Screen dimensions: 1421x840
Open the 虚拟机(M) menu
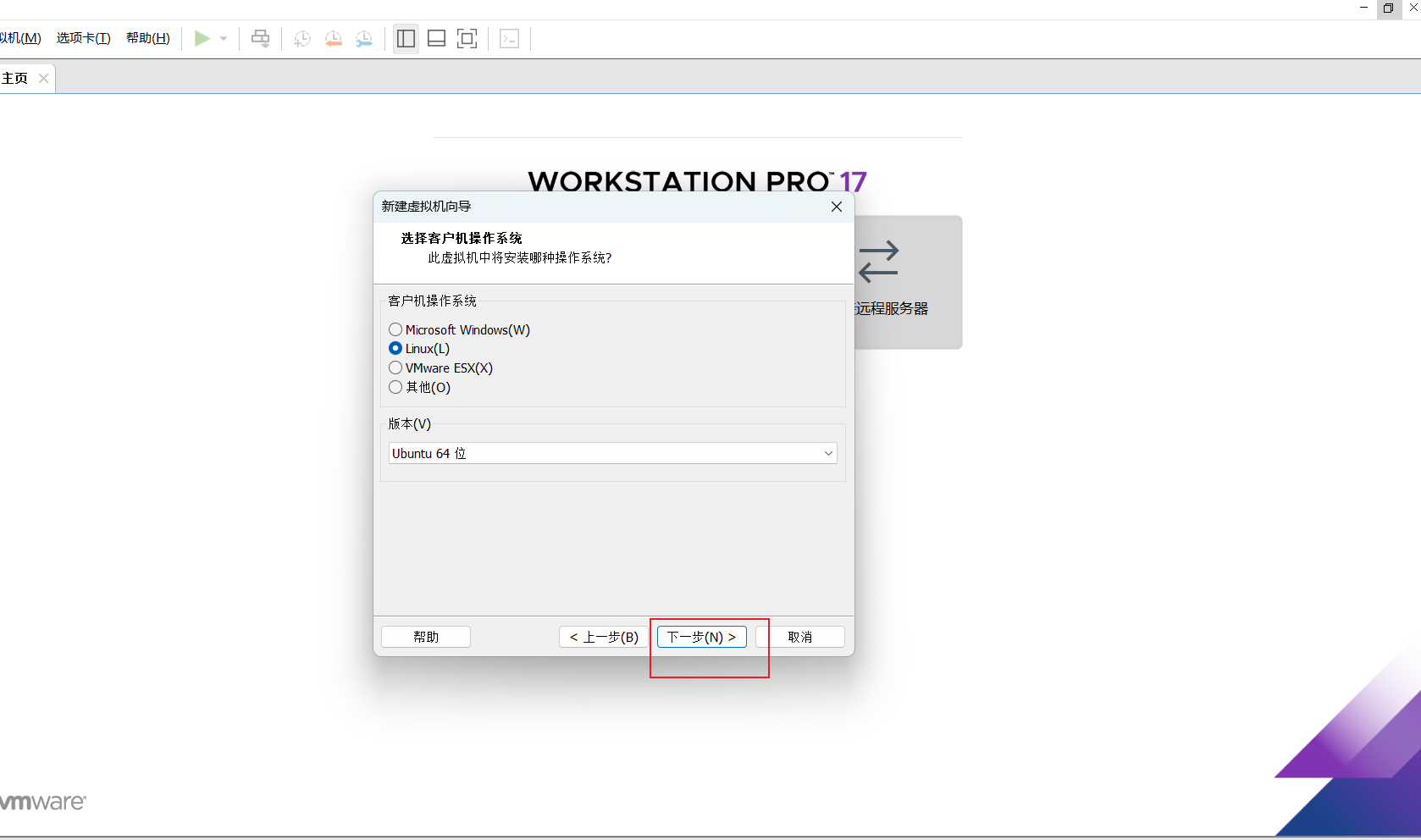[20, 38]
